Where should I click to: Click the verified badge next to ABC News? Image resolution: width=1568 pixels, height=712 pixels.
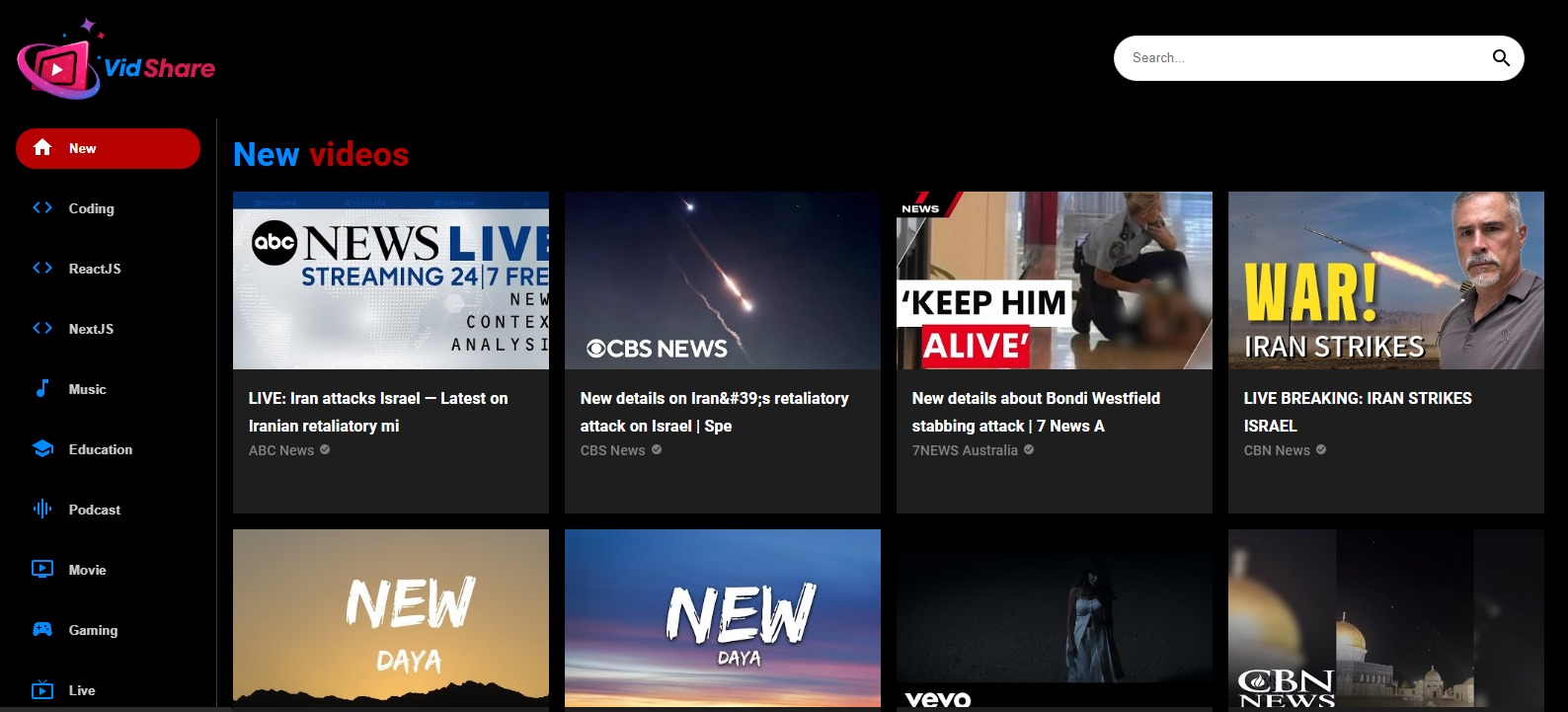click(x=325, y=450)
